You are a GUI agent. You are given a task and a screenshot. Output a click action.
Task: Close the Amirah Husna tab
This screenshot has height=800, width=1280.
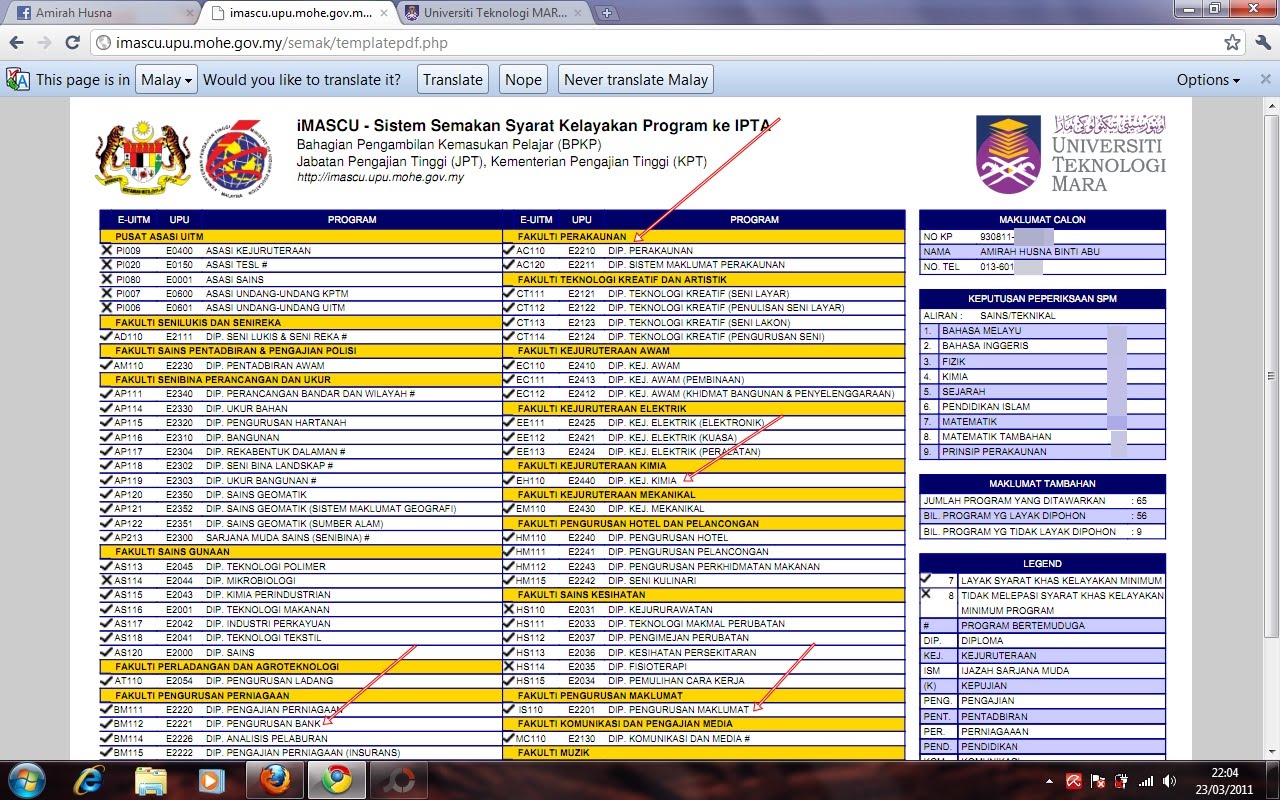[x=190, y=14]
